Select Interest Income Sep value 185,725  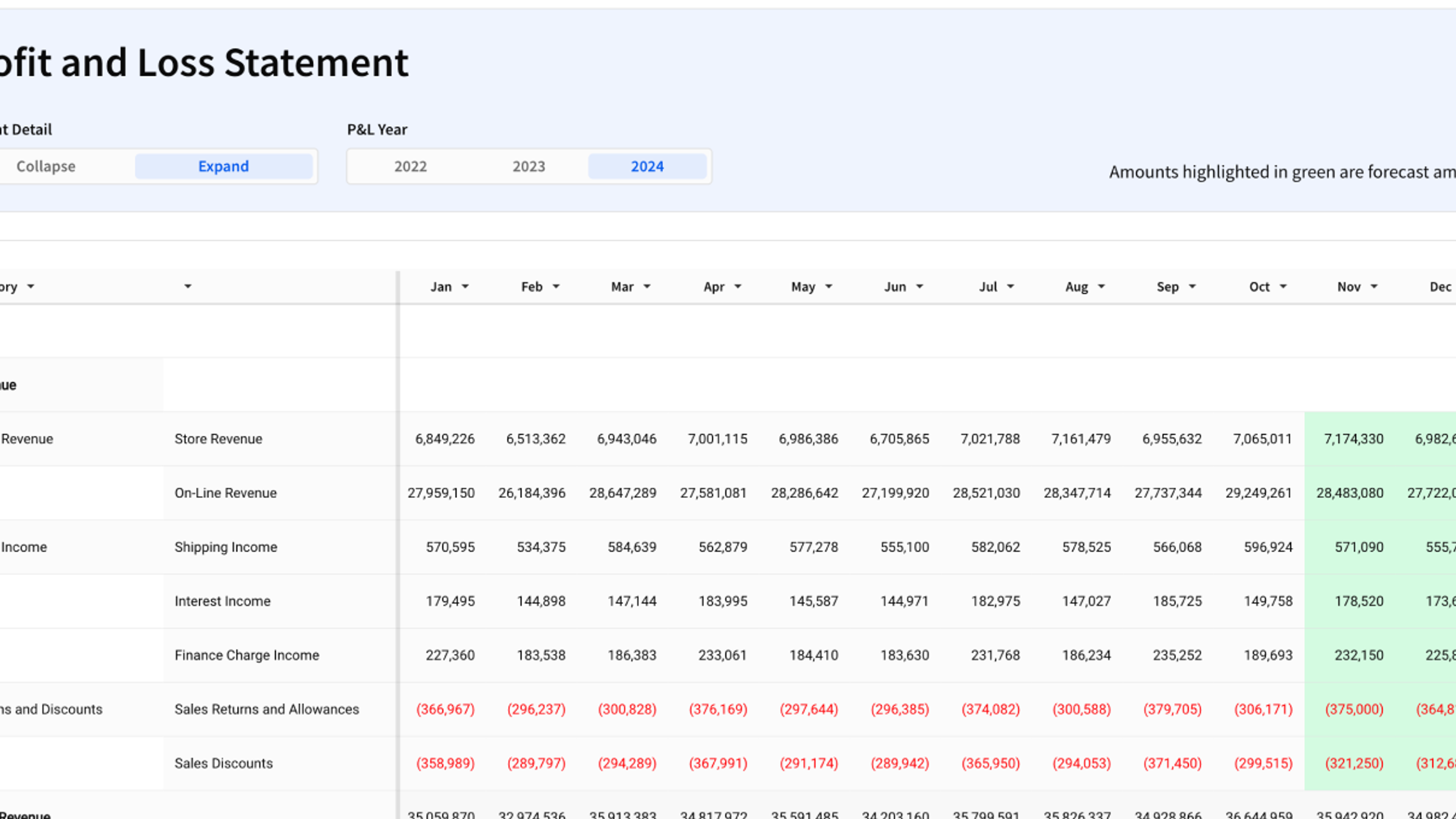coord(1177,601)
